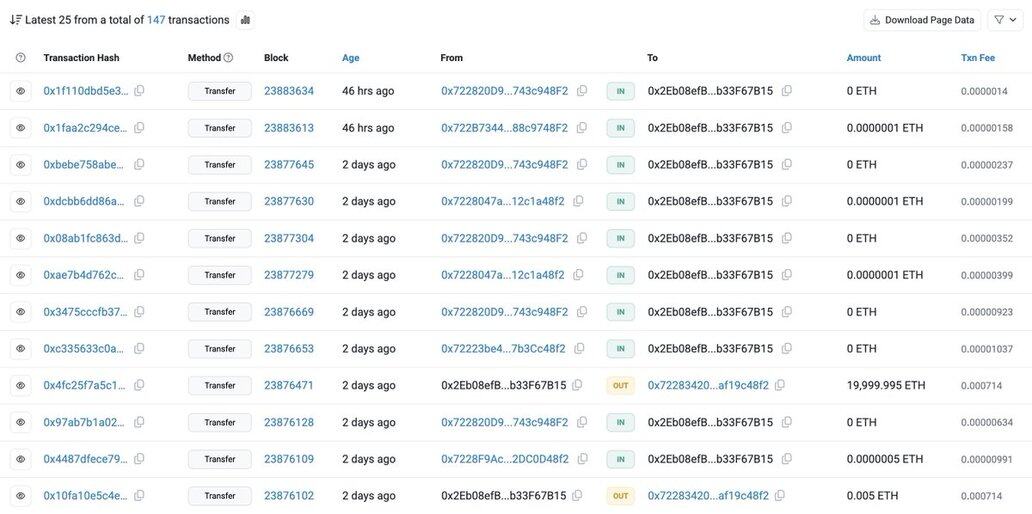The height and width of the screenshot is (514, 1032).
Task: Copy recipient address in the 19,999.995 ETH row
Action: coord(780,385)
